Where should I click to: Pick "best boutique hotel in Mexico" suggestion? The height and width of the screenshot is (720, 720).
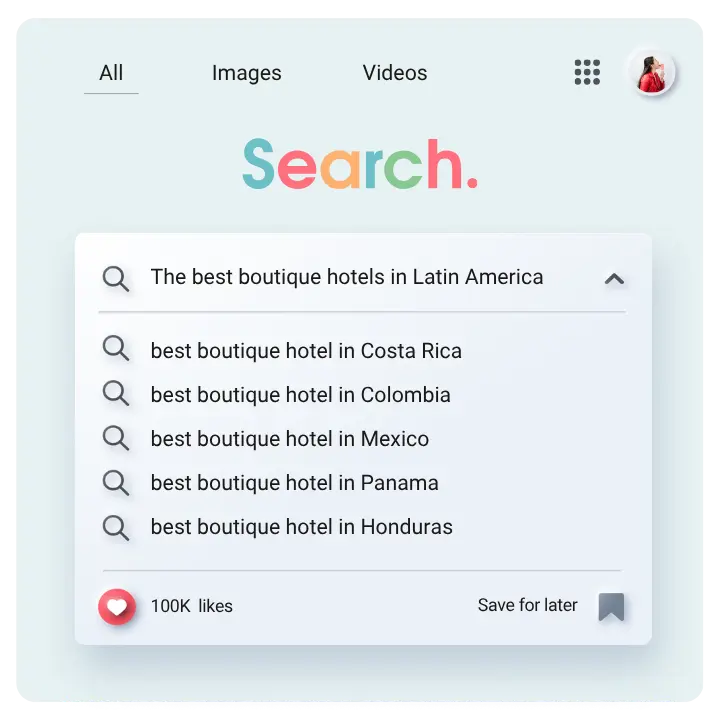pos(289,439)
